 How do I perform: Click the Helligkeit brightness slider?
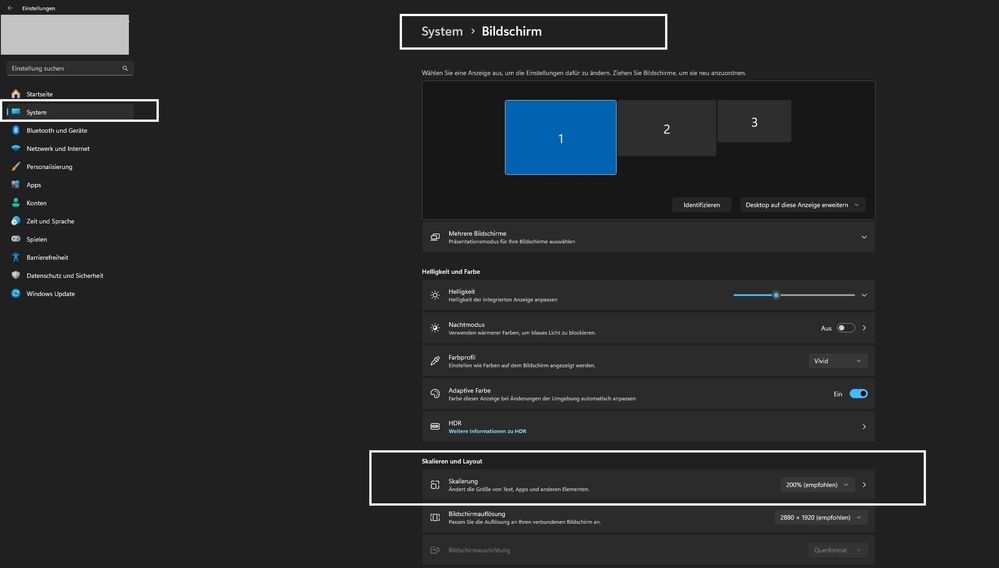coord(794,295)
